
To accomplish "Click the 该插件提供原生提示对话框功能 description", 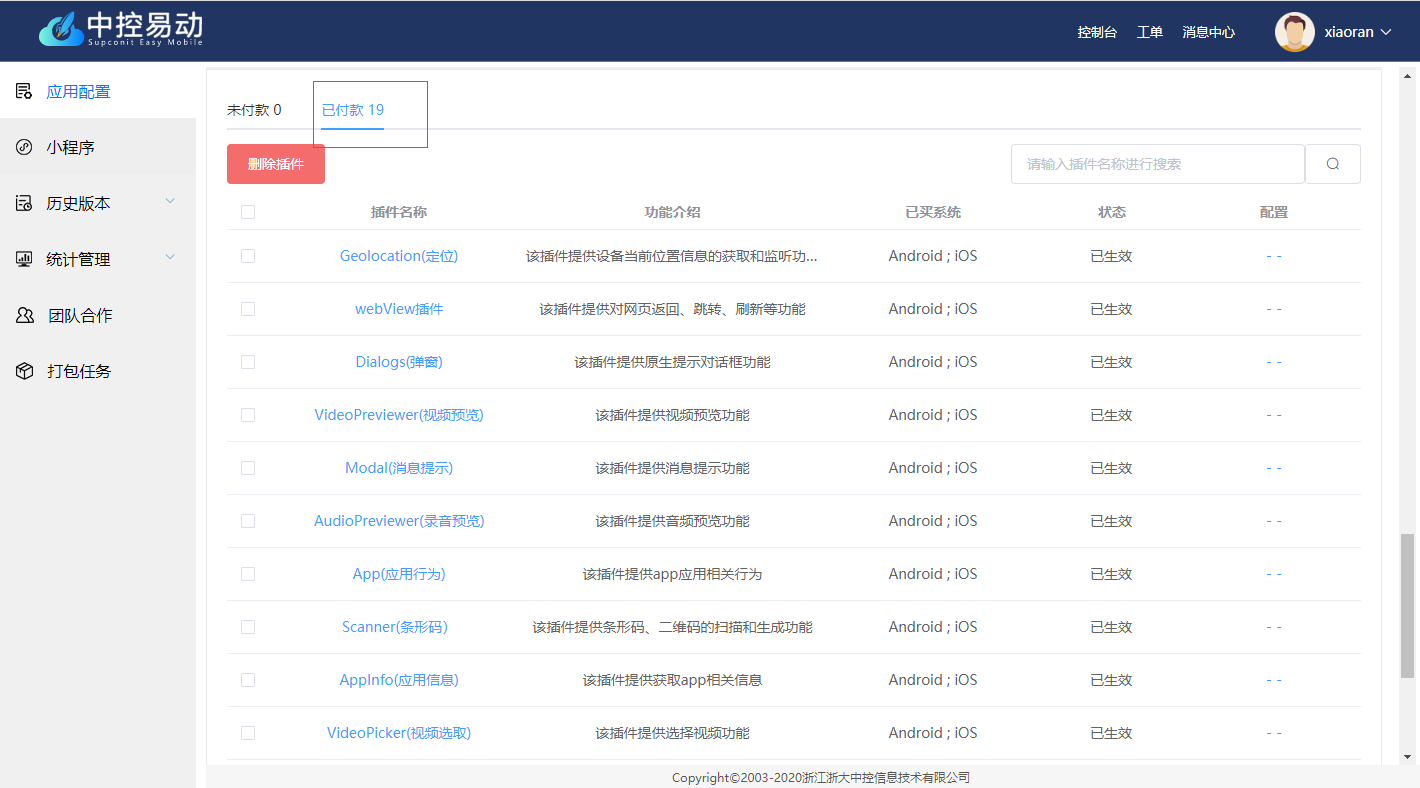I will [x=672, y=362].
